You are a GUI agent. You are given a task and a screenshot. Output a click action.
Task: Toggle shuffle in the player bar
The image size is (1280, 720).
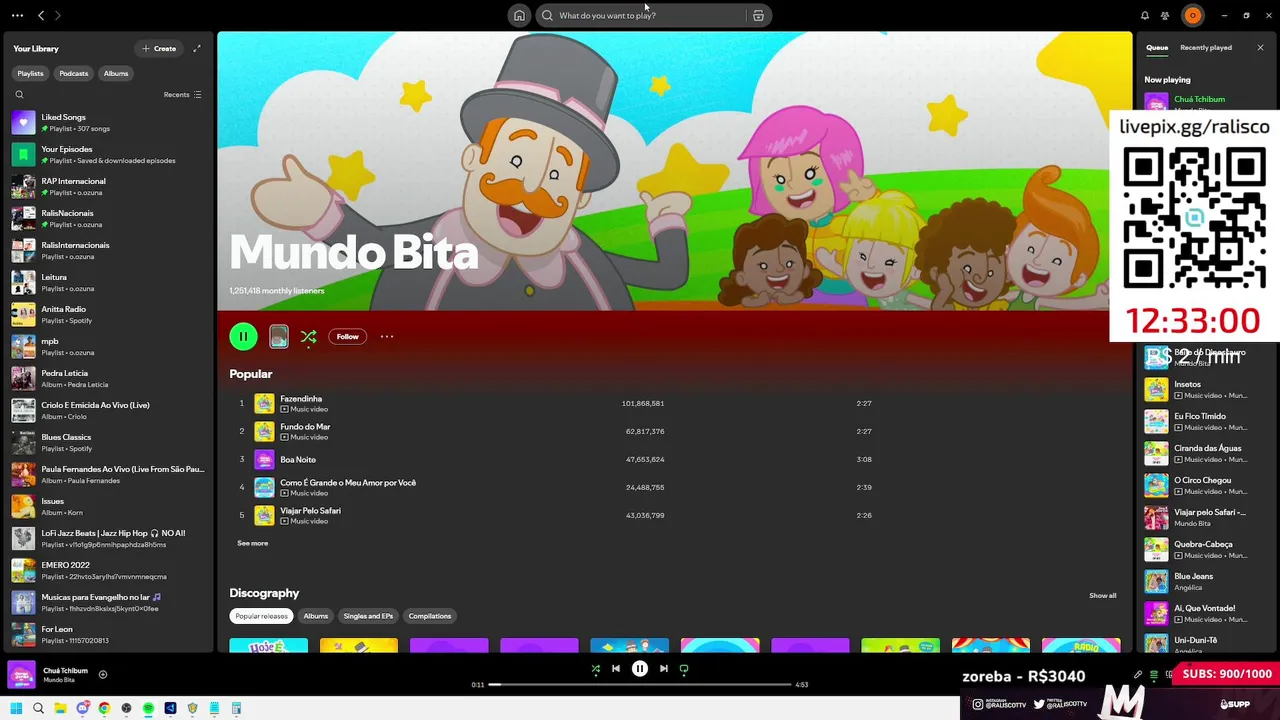[595, 669]
